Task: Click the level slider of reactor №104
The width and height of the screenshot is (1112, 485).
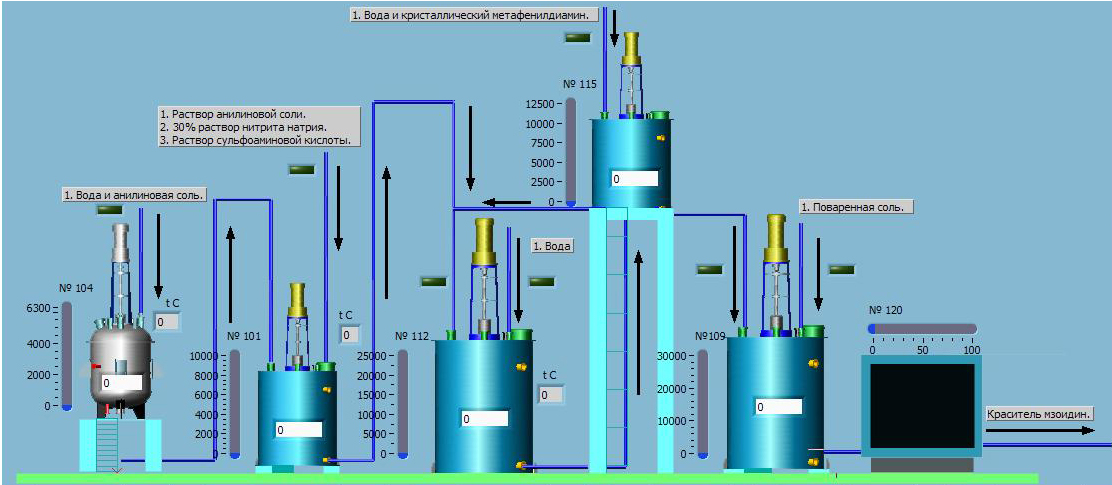Action: 67,357
